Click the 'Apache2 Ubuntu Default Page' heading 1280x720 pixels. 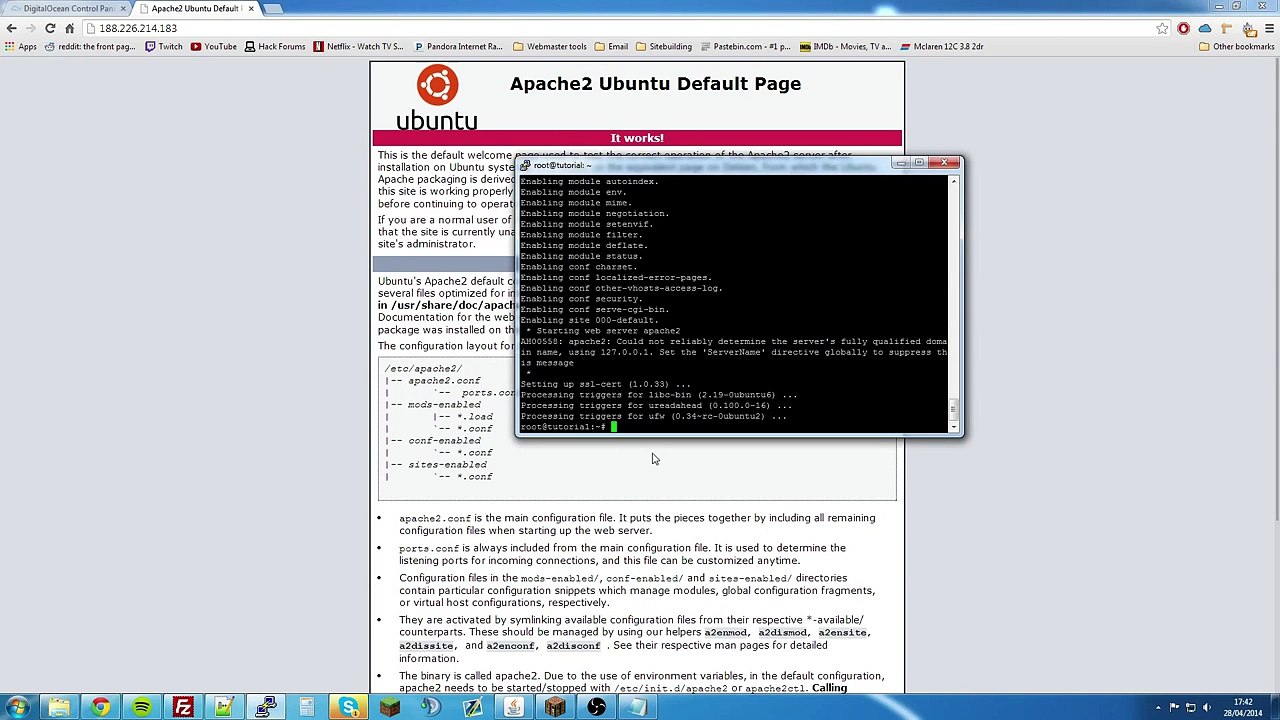pyautogui.click(x=655, y=84)
